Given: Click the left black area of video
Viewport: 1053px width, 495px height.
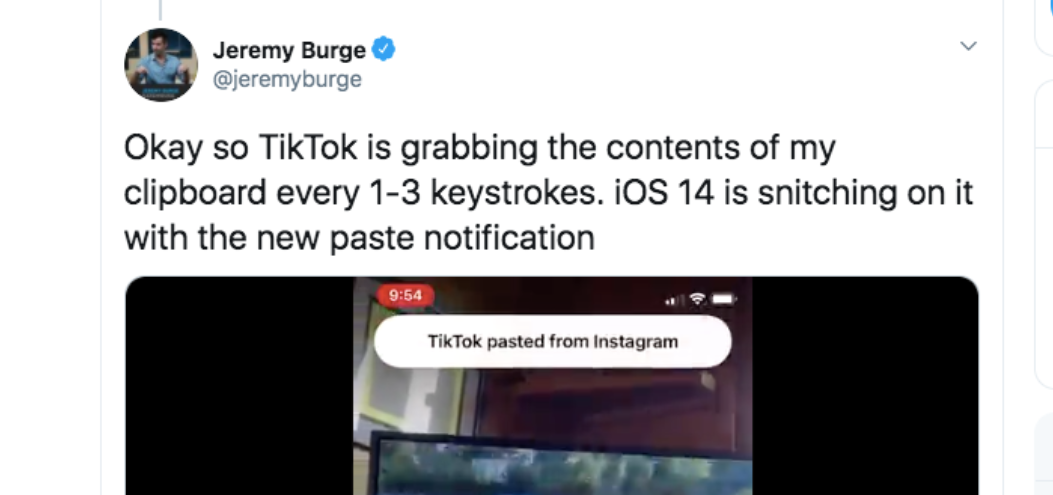Looking at the screenshot, I should point(240,386).
